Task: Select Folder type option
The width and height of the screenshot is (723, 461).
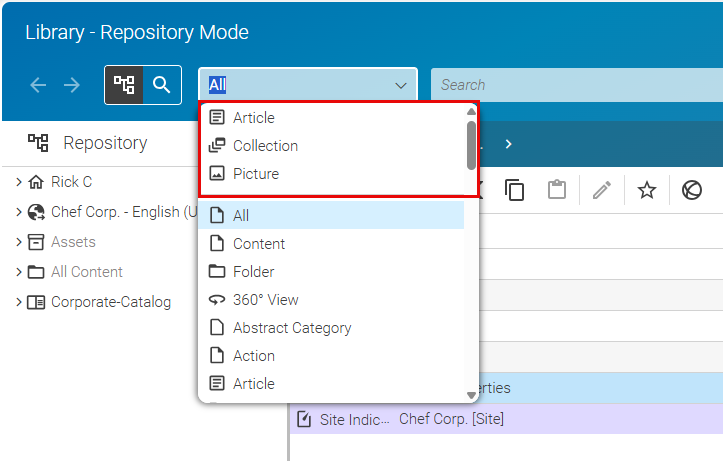Action: 331,272
